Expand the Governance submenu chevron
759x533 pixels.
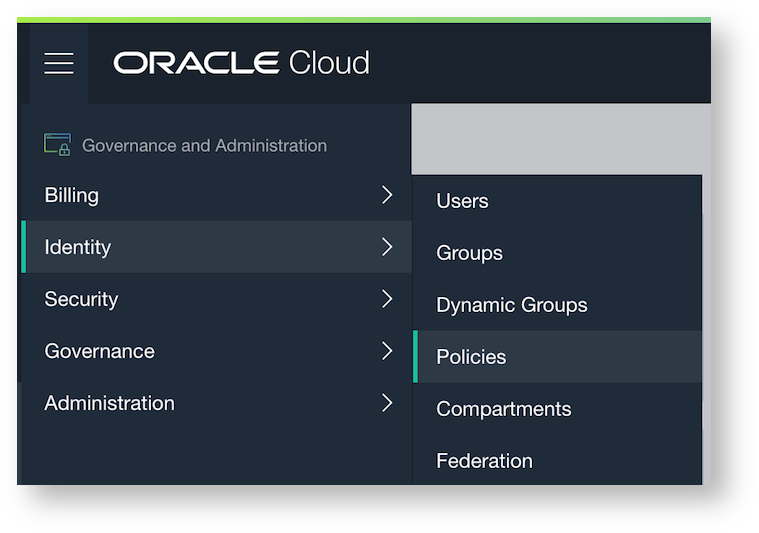387,351
